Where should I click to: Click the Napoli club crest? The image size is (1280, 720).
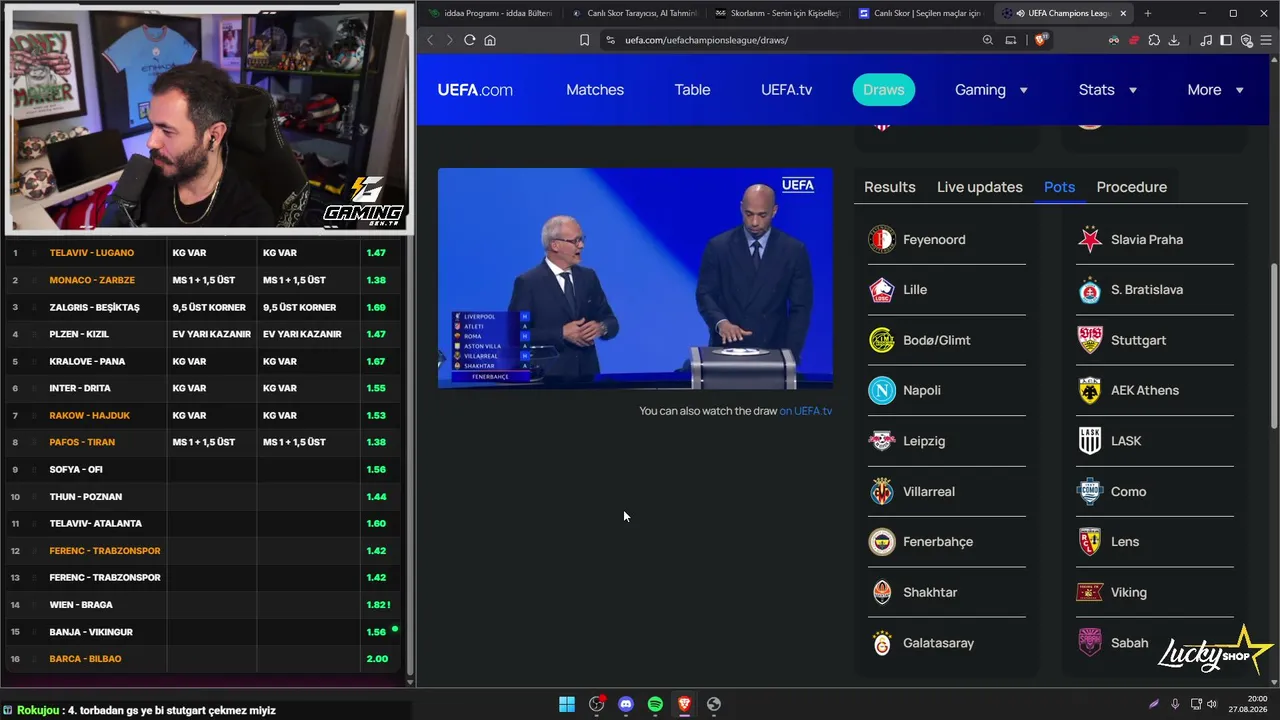pos(882,390)
